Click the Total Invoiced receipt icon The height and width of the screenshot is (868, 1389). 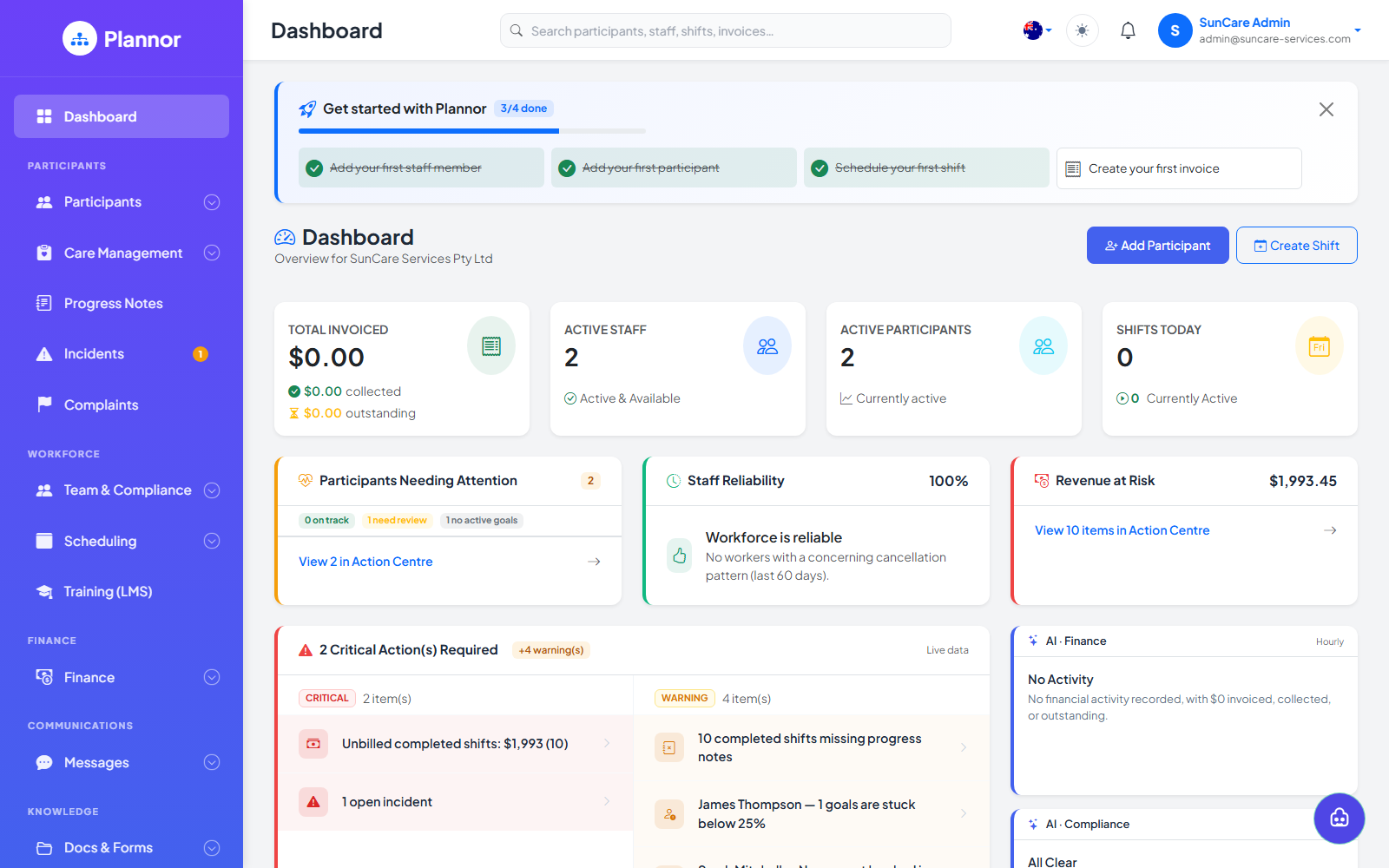[x=491, y=346]
